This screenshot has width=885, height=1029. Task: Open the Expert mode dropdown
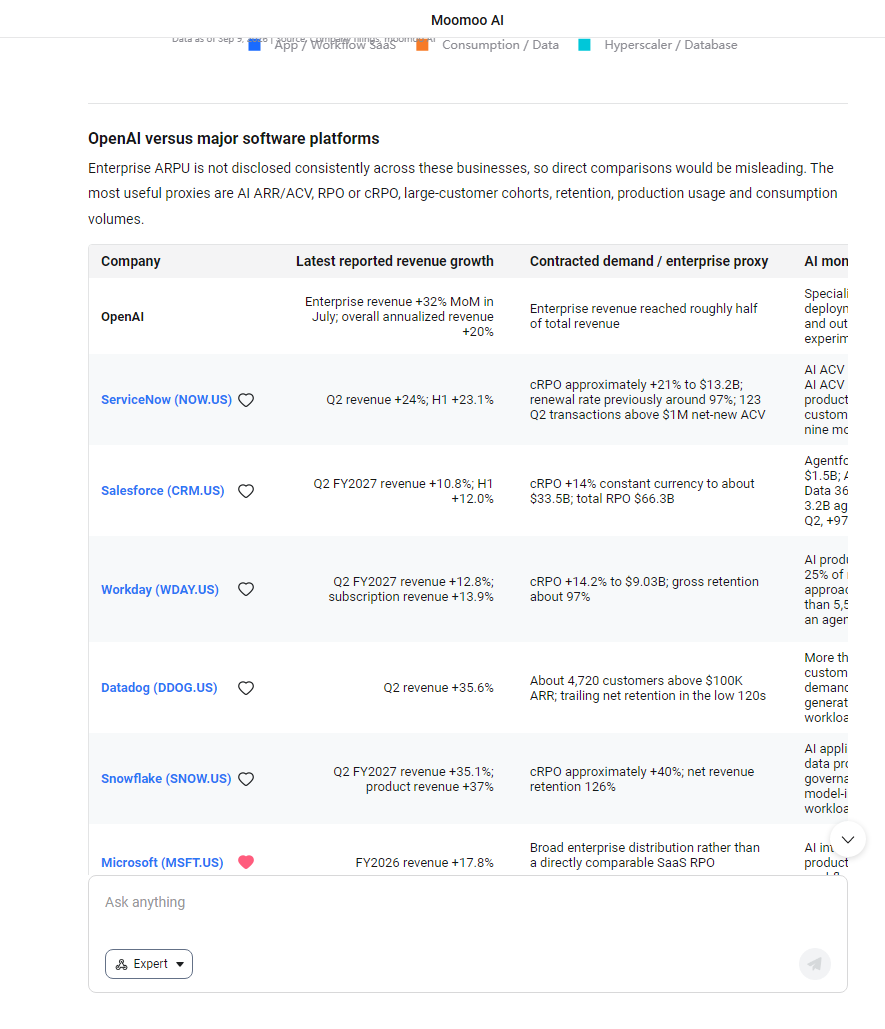pos(149,964)
